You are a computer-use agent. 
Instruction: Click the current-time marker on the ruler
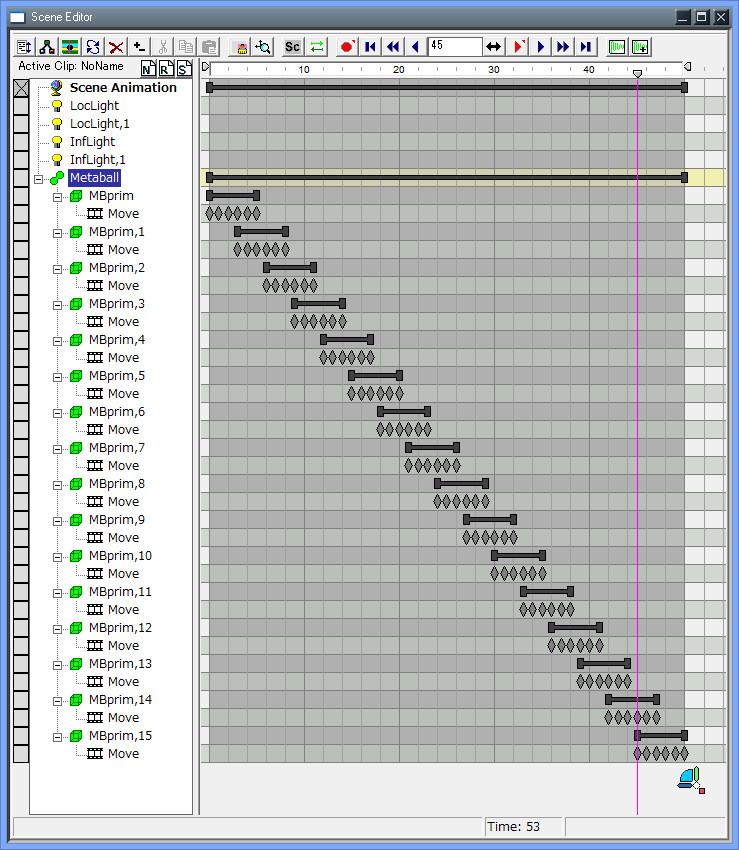click(x=638, y=73)
